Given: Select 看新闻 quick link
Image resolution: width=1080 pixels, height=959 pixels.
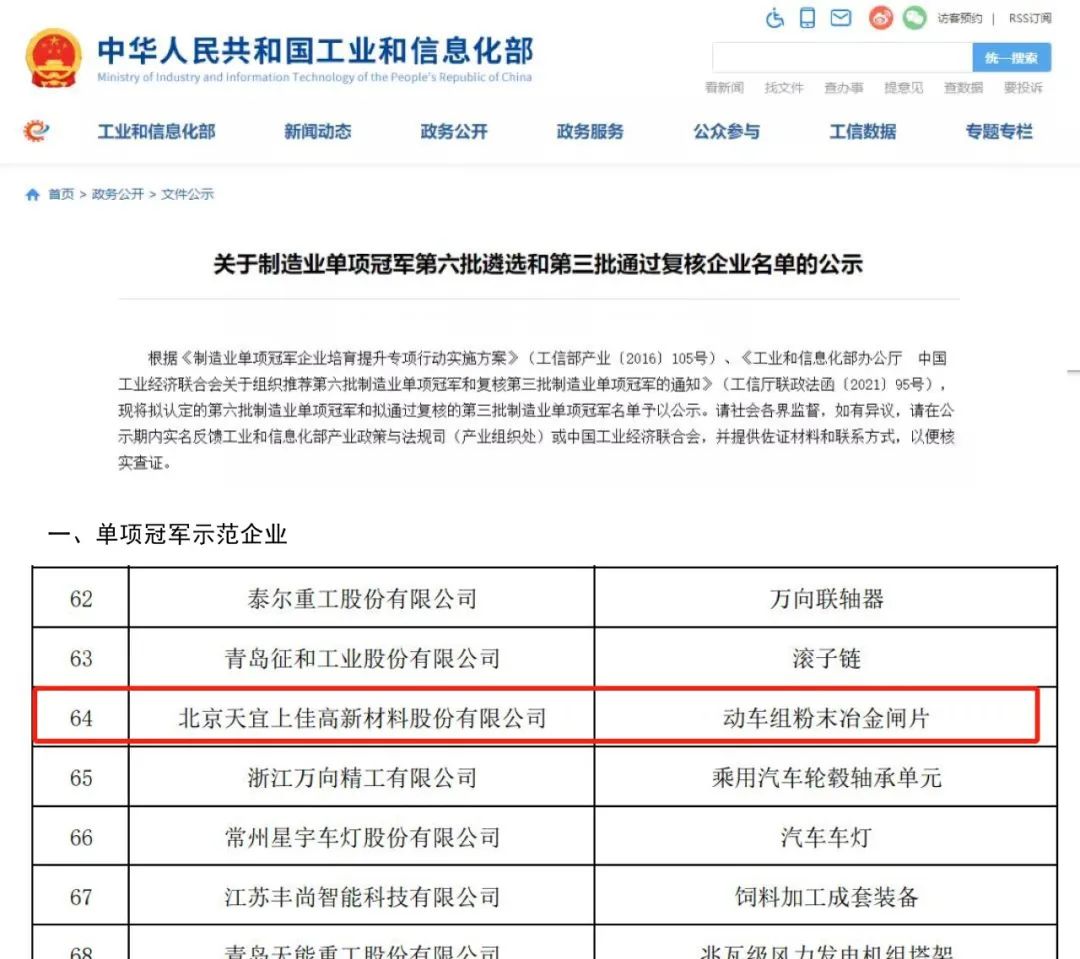Looking at the screenshot, I should pos(724,87).
